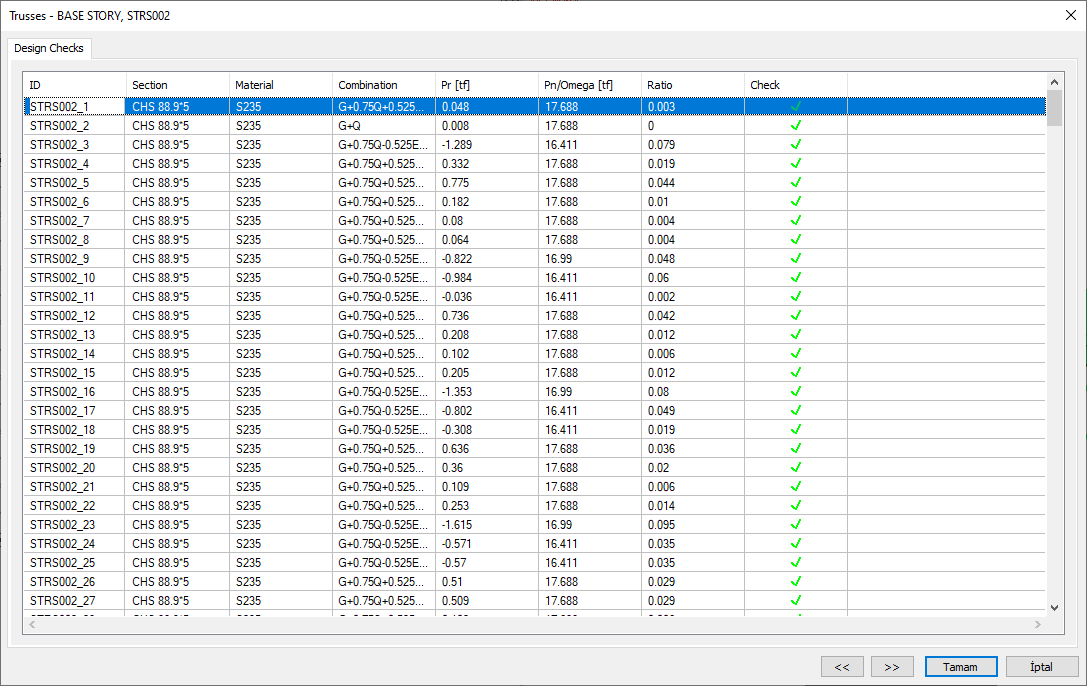Go to next truss with >> button
The width and height of the screenshot is (1087, 686).
click(x=892, y=667)
